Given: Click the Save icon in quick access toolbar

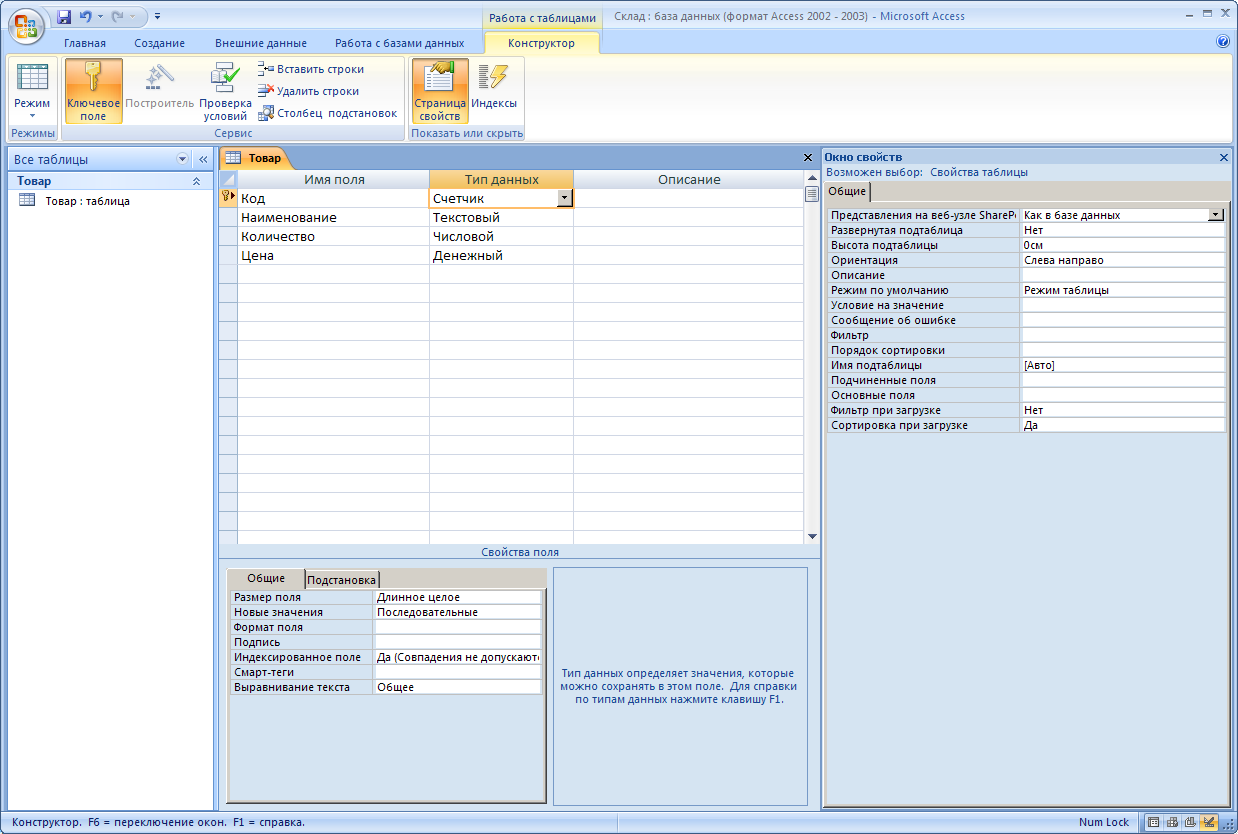Looking at the screenshot, I should [64, 16].
